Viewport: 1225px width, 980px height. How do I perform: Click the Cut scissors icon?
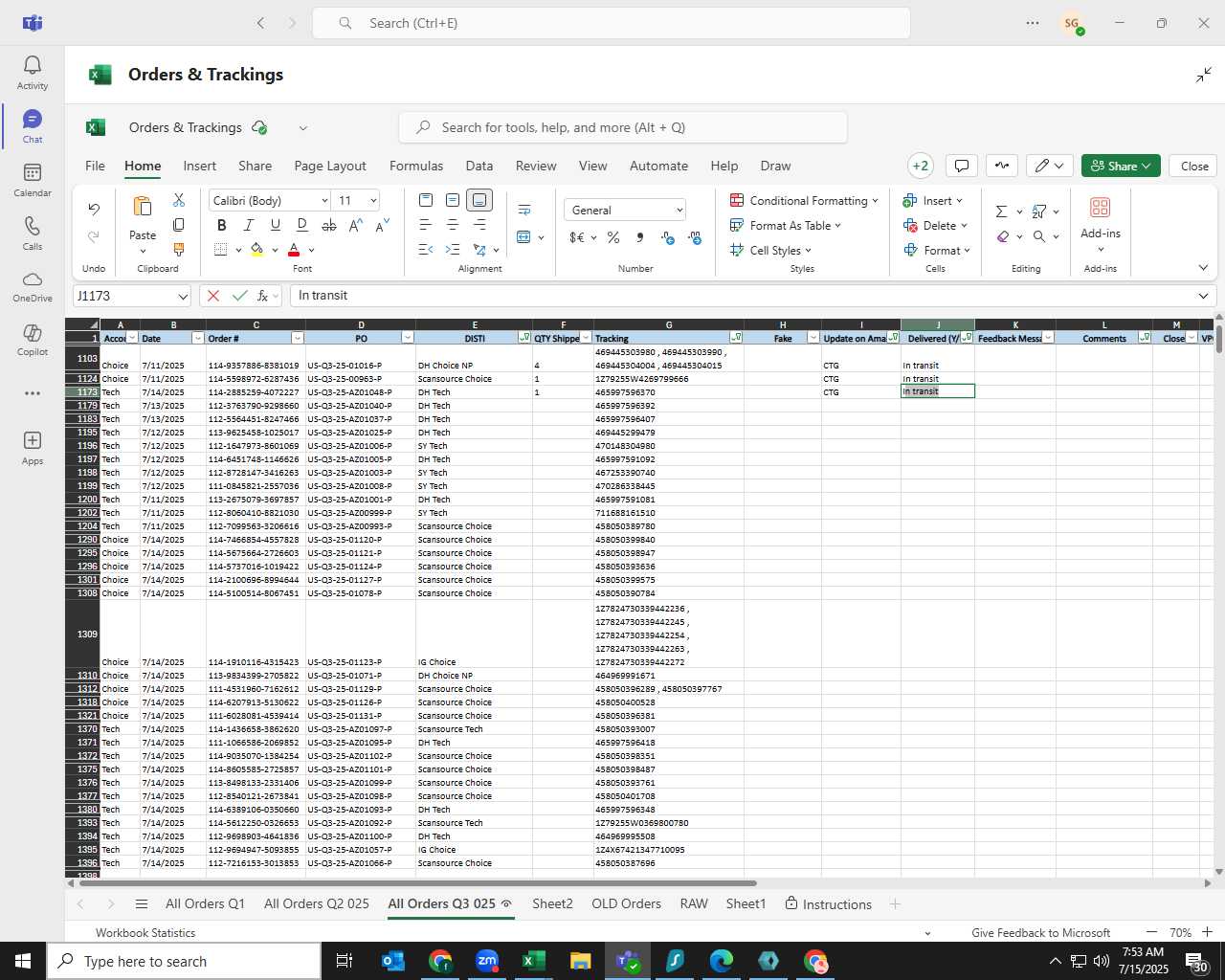click(x=179, y=200)
